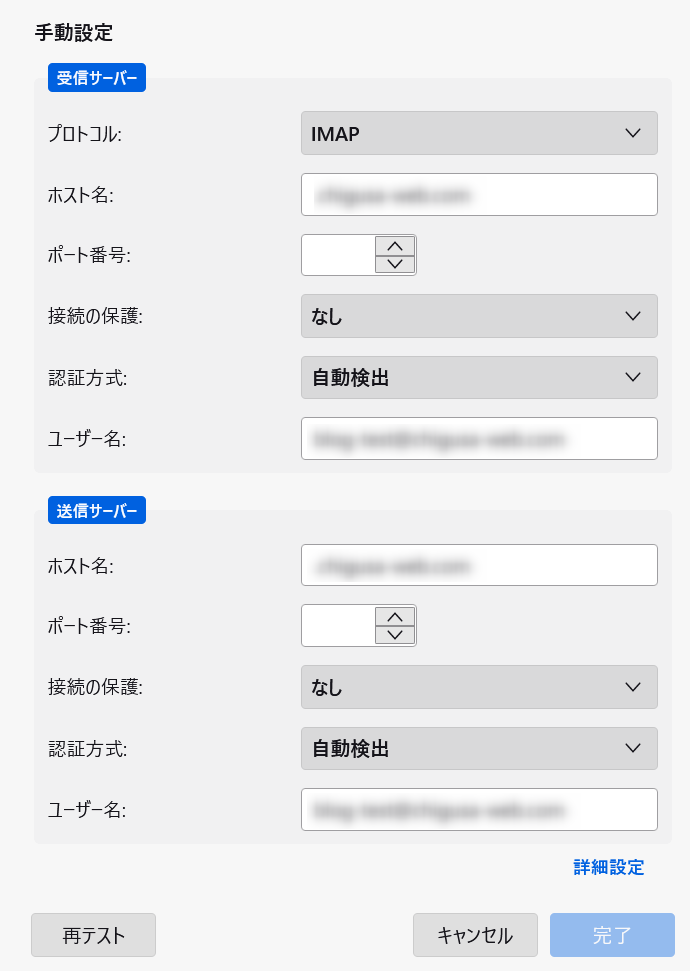Select the outgoing server ホスト名 field
Image resolution: width=690 pixels, height=971 pixels.
click(479, 565)
